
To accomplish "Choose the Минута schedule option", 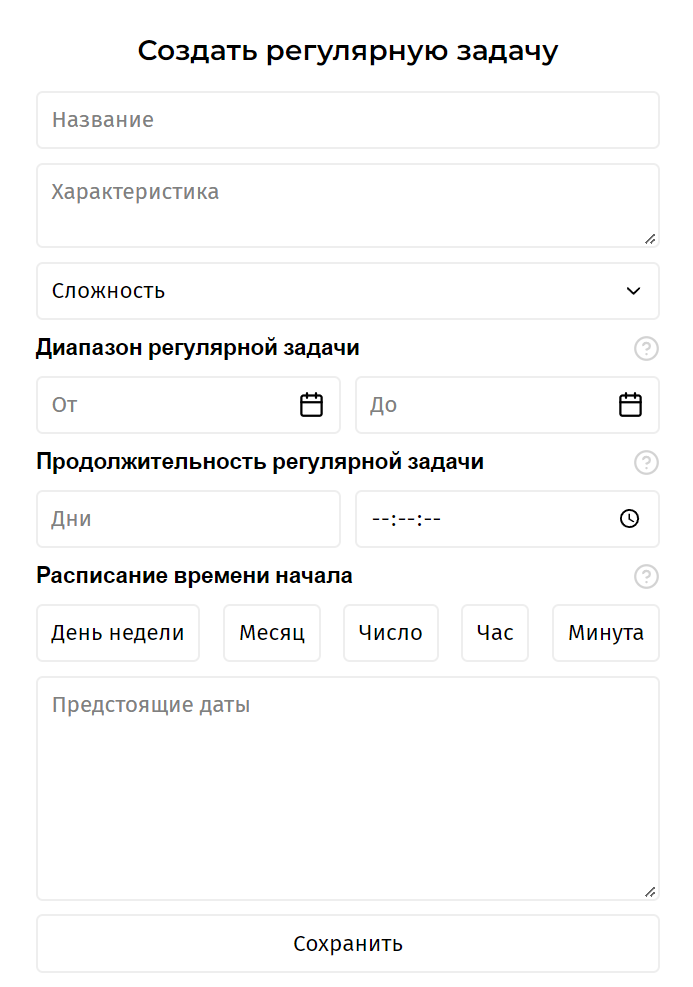I will (606, 633).
